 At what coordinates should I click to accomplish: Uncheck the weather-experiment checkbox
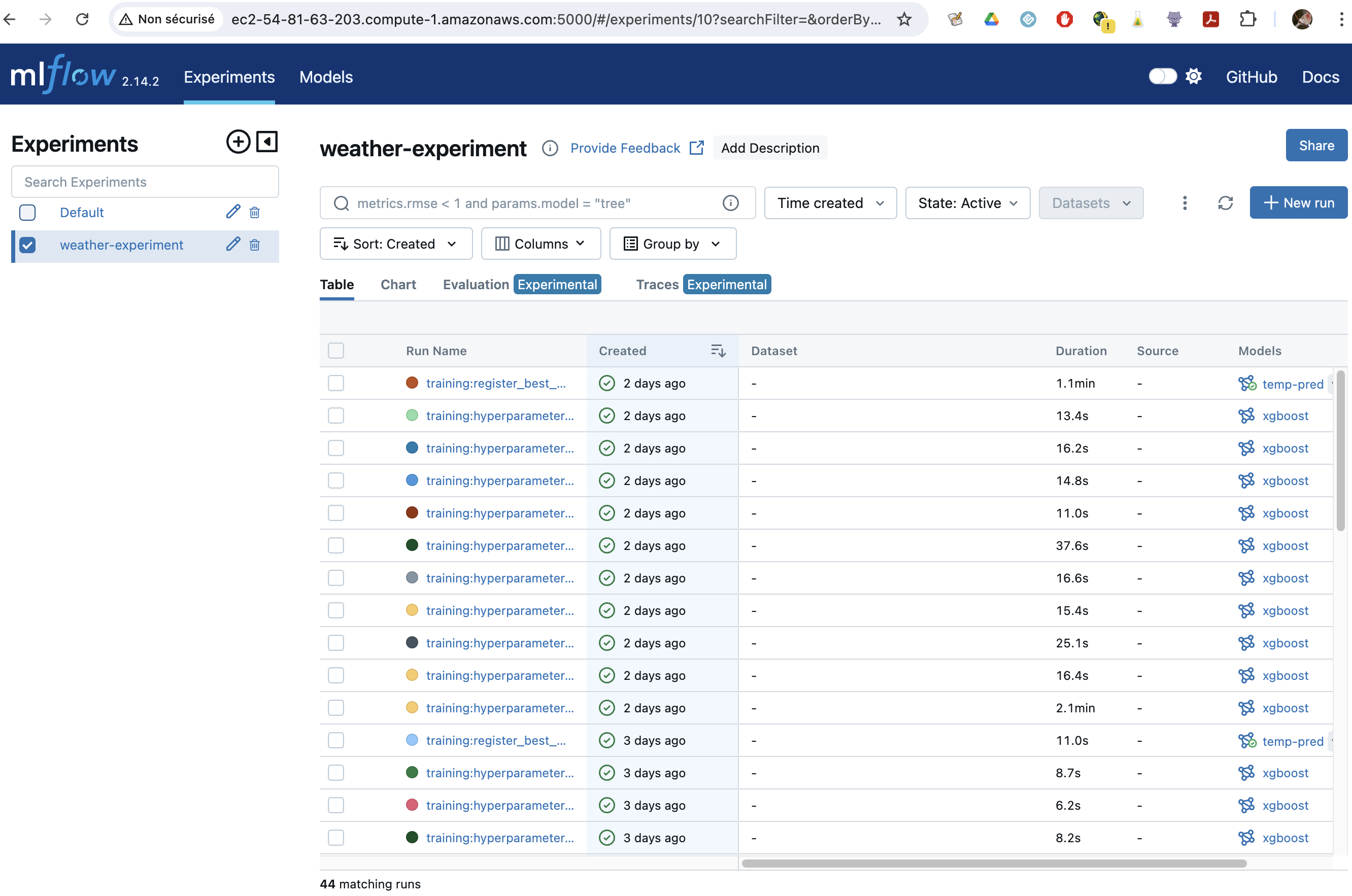[27, 245]
